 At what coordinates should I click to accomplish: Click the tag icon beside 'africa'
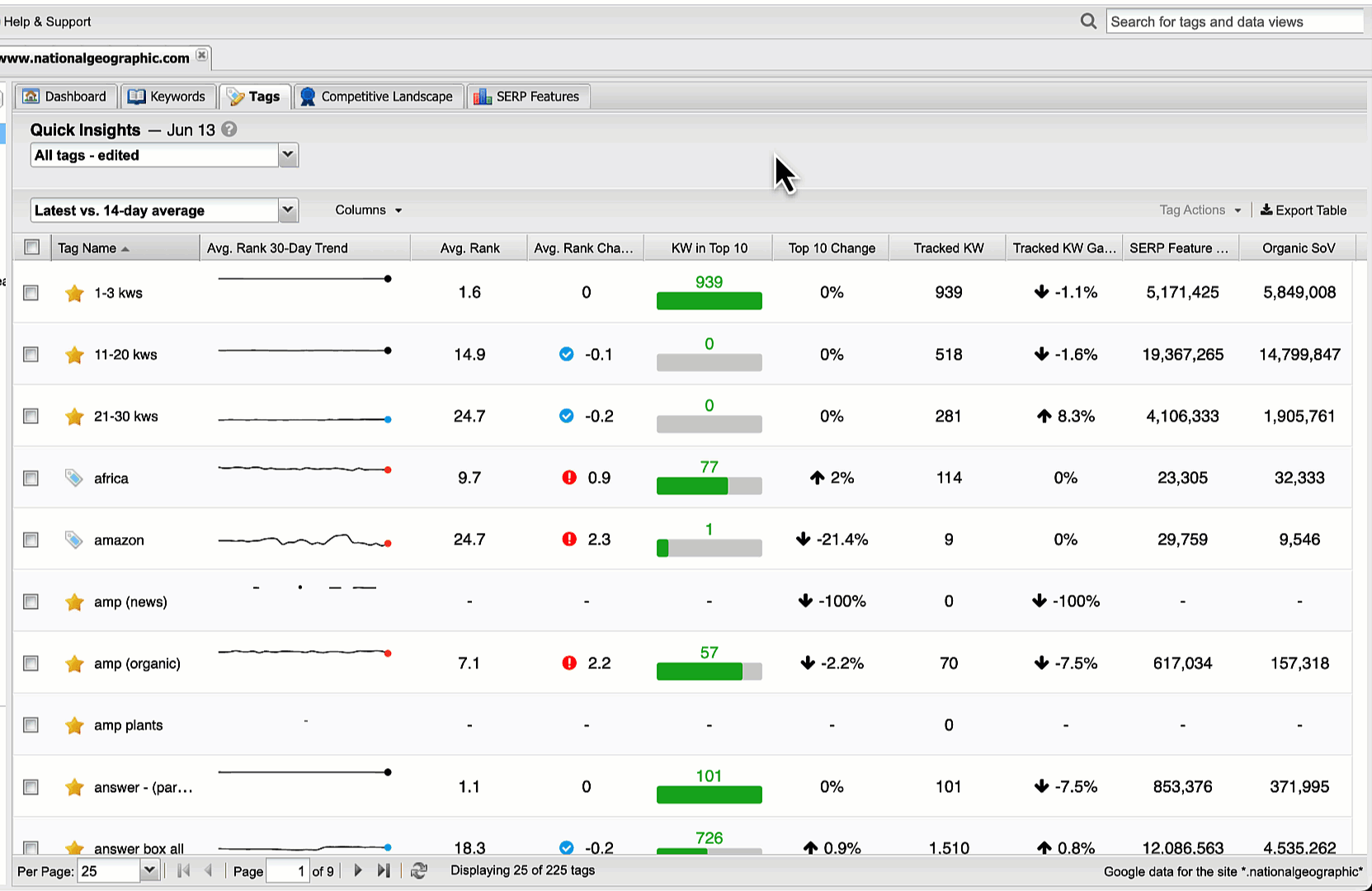(x=74, y=478)
